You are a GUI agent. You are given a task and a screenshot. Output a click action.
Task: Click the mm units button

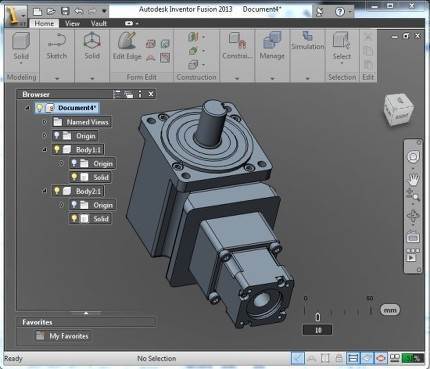(x=390, y=310)
